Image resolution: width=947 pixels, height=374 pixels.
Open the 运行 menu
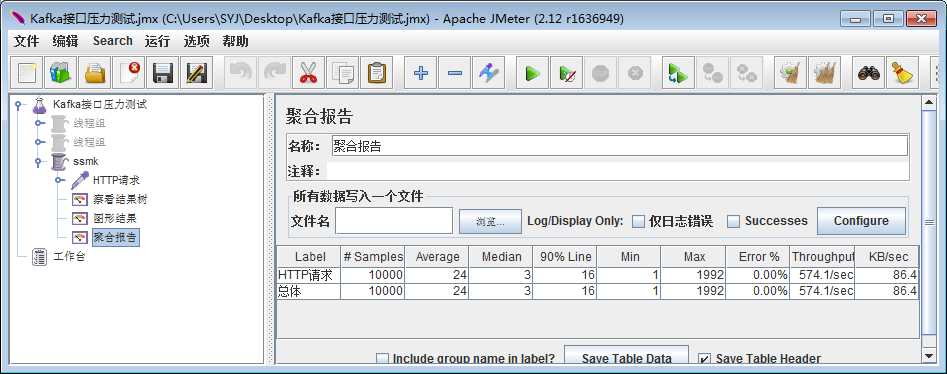pyautogui.click(x=157, y=41)
